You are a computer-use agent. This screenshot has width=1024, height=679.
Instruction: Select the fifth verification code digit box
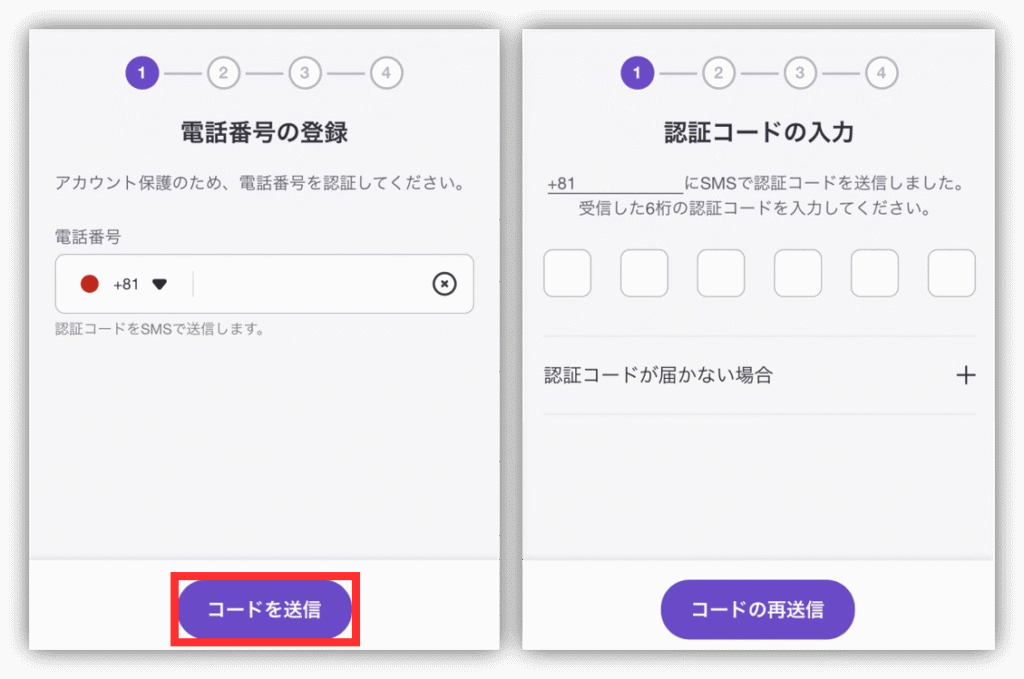[x=874, y=273]
